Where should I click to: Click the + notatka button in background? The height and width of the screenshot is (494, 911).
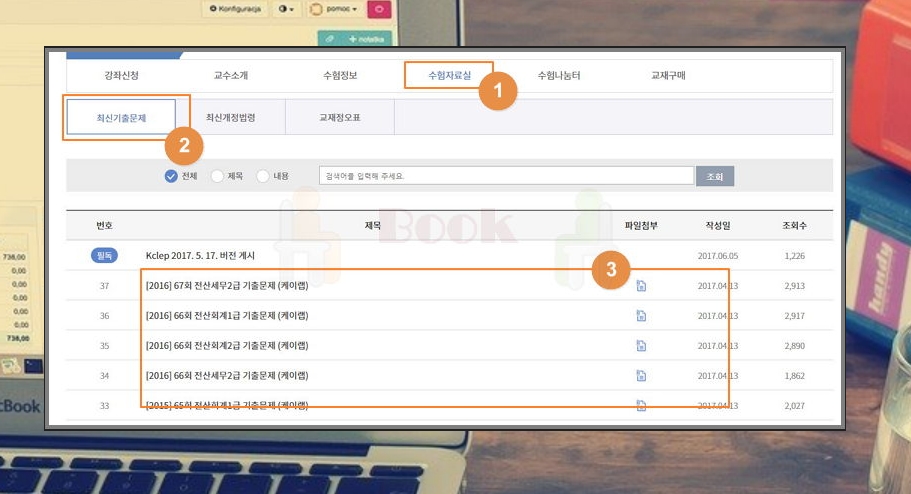[366, 39]
